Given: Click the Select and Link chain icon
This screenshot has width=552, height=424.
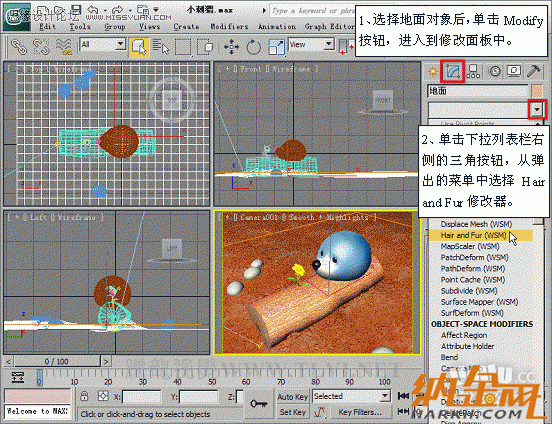Looking at the screenshot, I should click(x=19, y=47).
